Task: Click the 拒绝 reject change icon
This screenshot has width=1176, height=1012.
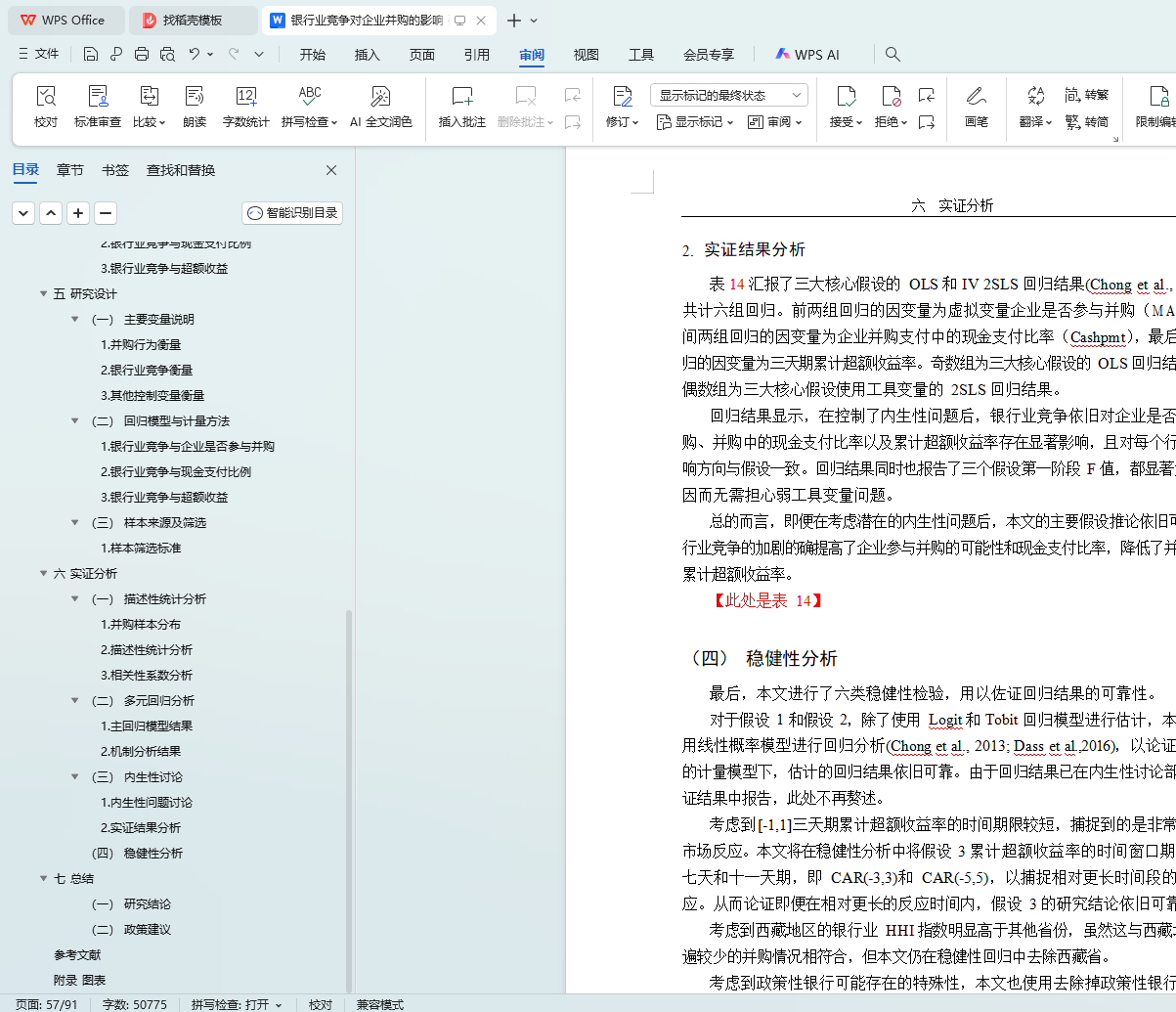Action: point(891,96)
